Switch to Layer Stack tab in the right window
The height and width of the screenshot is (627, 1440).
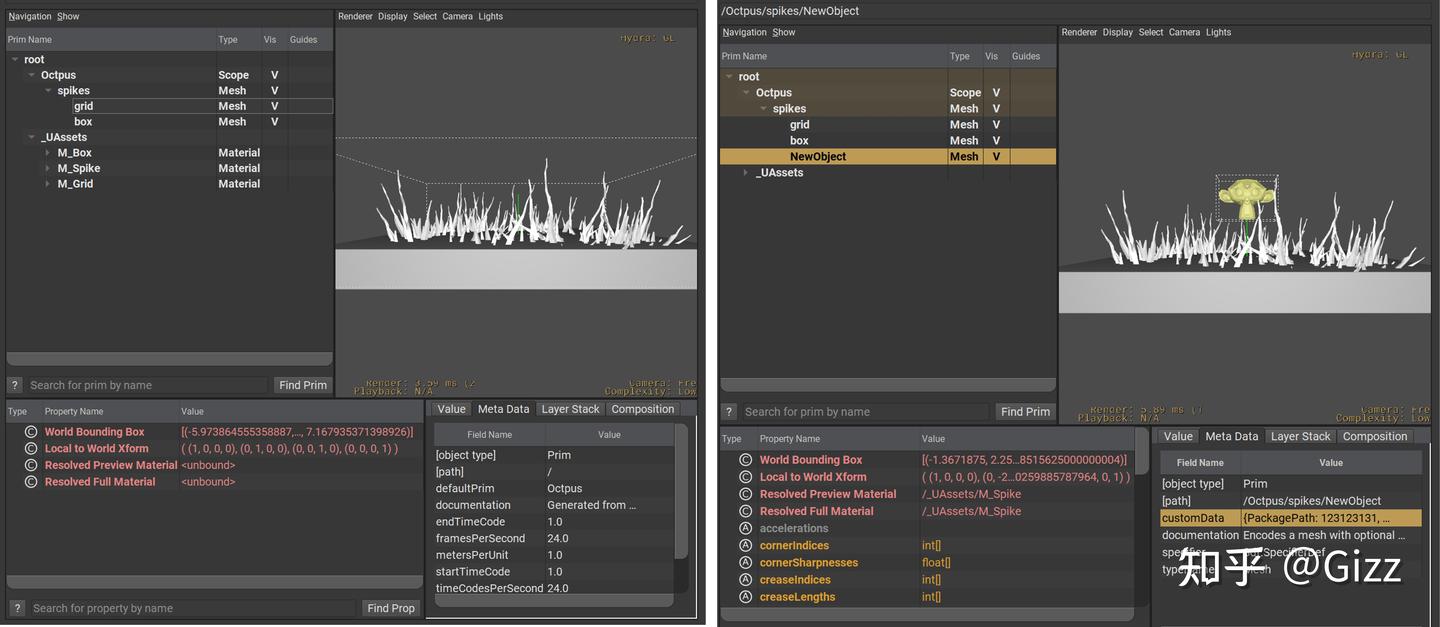tap(1300, 437)
